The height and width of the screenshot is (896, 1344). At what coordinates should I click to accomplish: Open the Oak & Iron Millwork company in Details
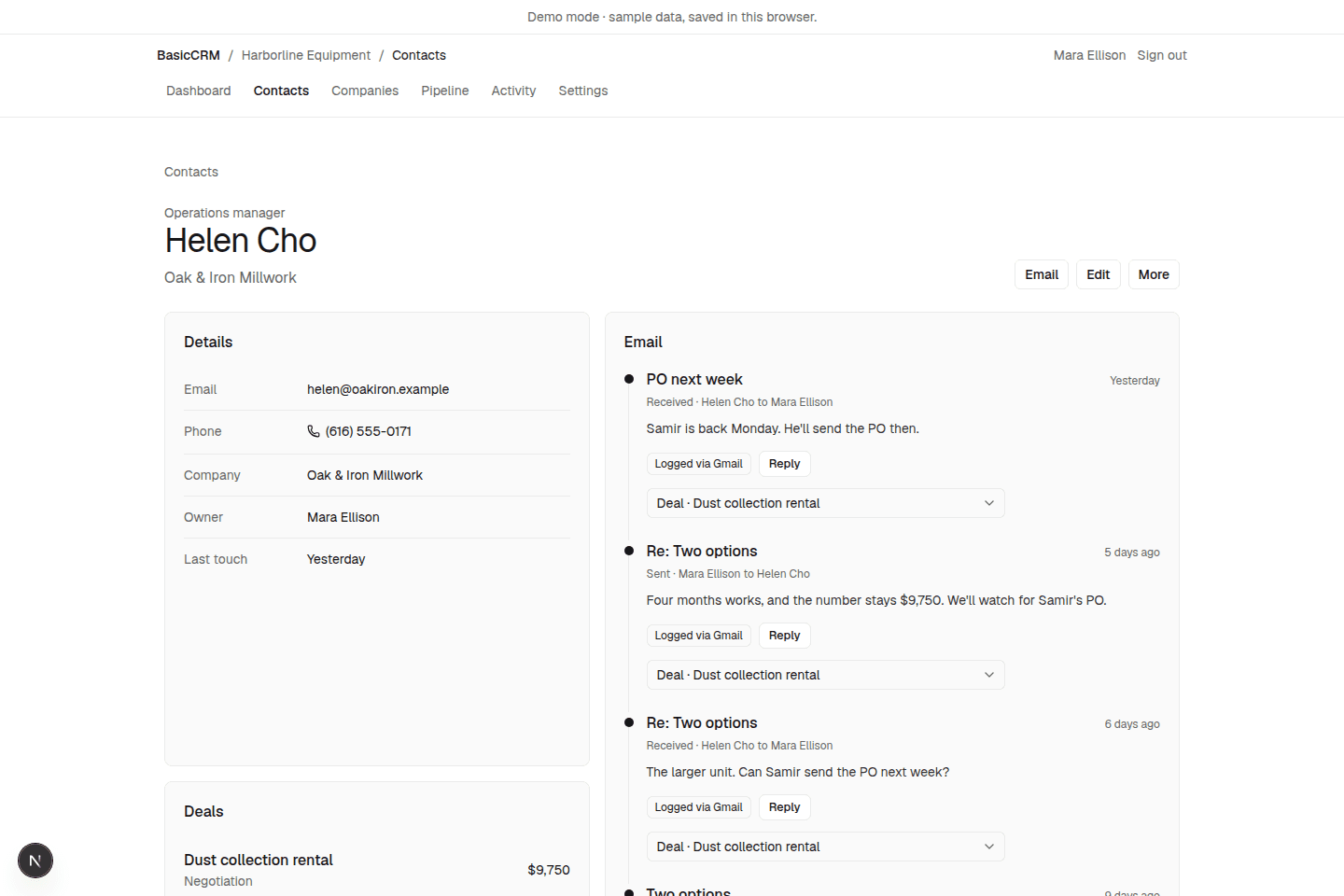[x=365, y=475]
